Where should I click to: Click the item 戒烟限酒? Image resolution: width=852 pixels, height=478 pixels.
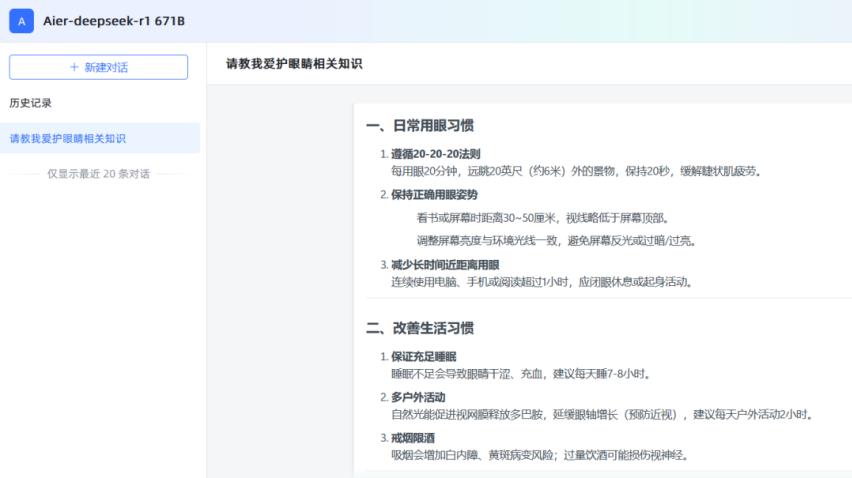click(413, 438)
